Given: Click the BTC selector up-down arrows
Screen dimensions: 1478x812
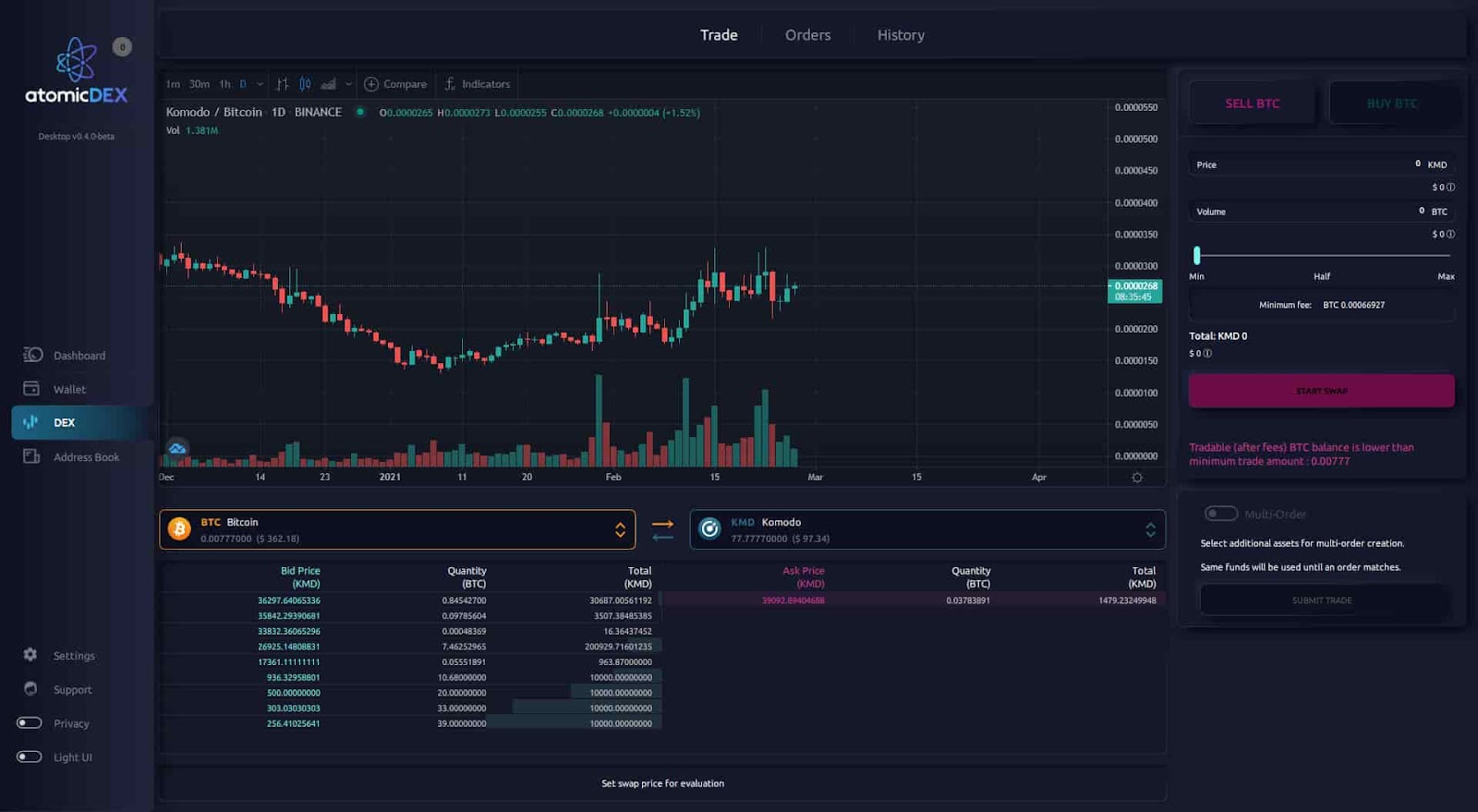Looking at the screenshot, I should click(620, 529).
